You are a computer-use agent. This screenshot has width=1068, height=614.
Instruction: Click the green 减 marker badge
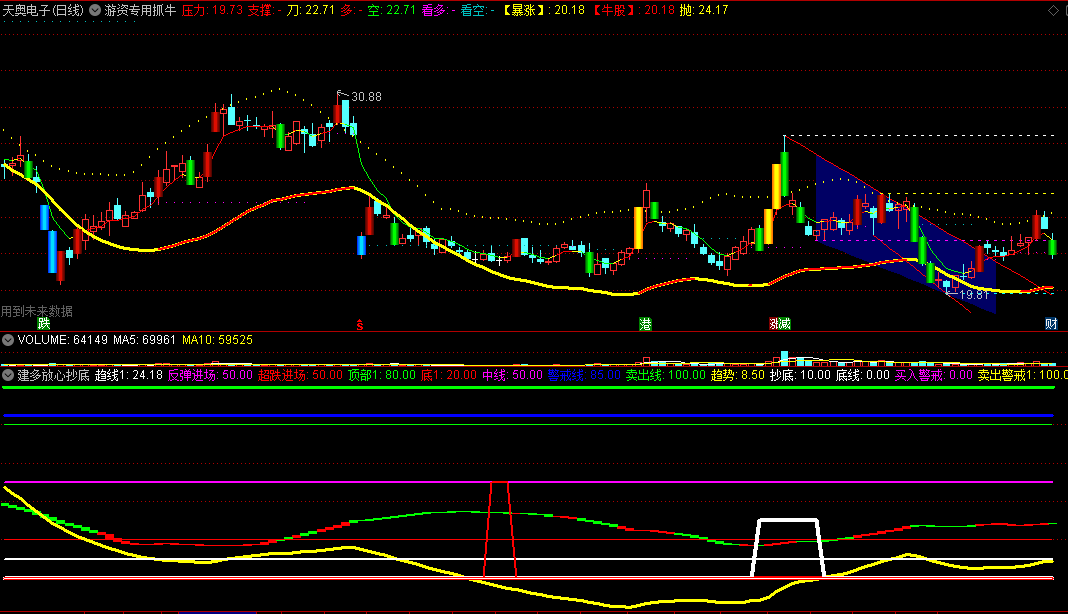(785, 324)
